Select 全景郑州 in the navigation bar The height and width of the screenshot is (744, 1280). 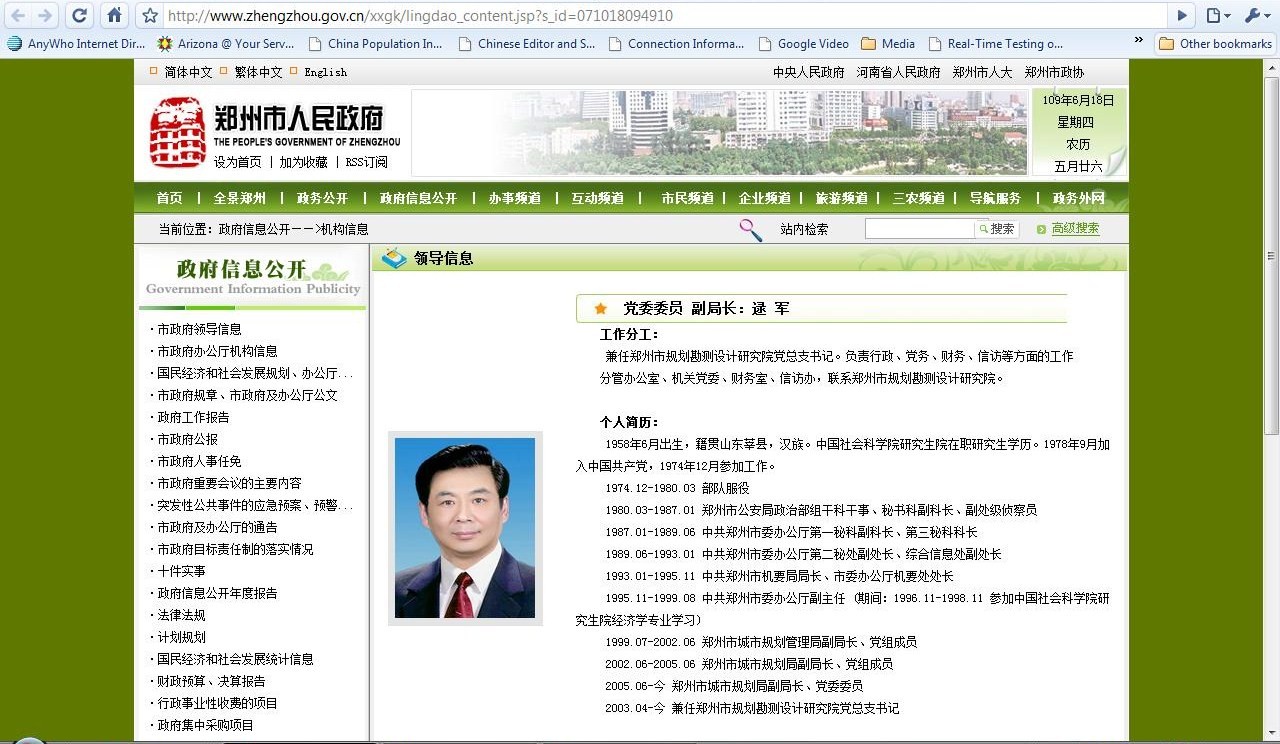click(239, 198)
